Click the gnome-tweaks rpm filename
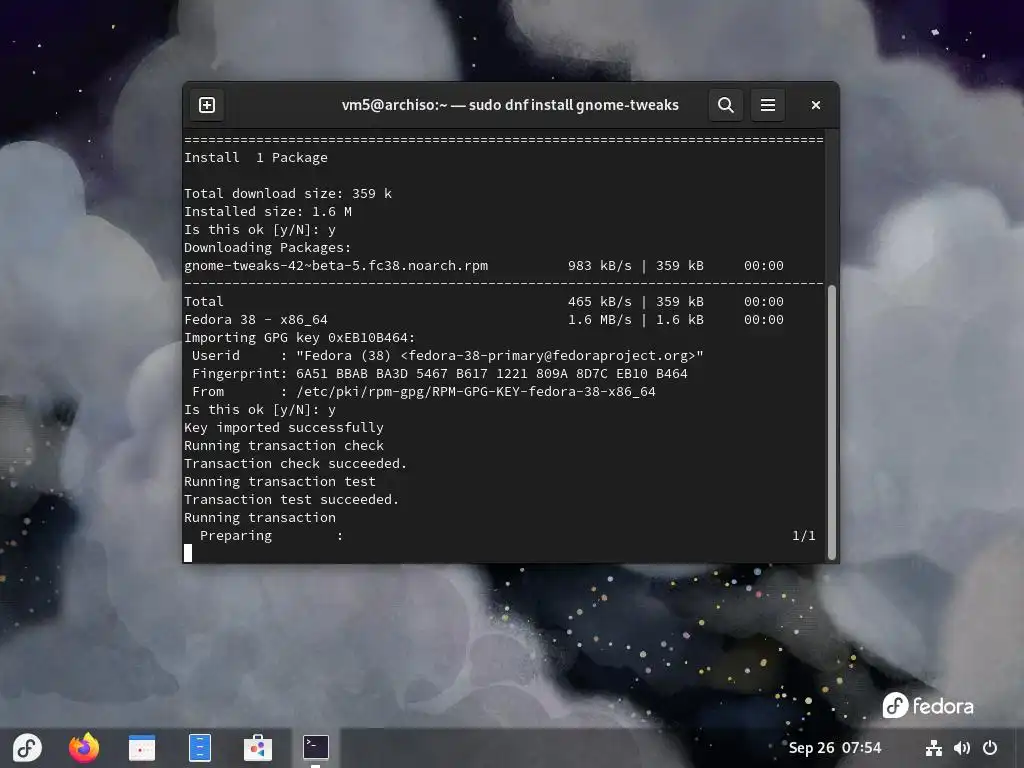Image resolution: width=1024 pixels, height=768 pixels. (336, 266)
